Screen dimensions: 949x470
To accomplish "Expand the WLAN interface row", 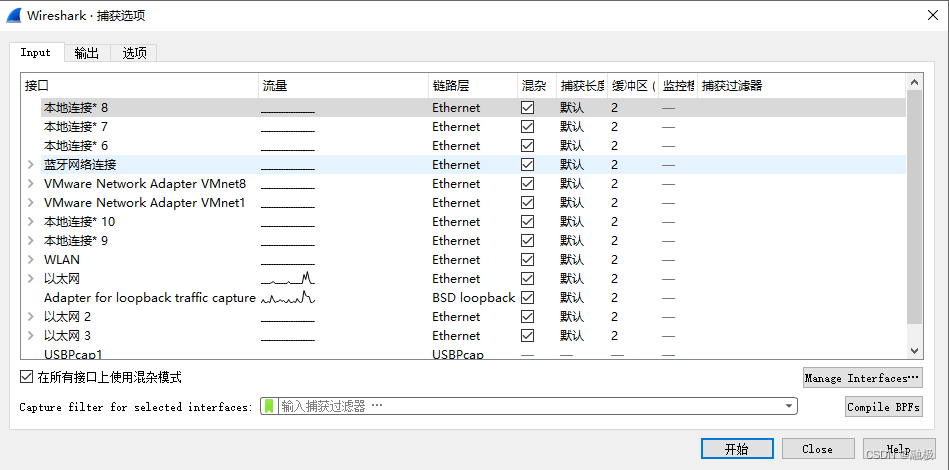I will coord(31,259).
